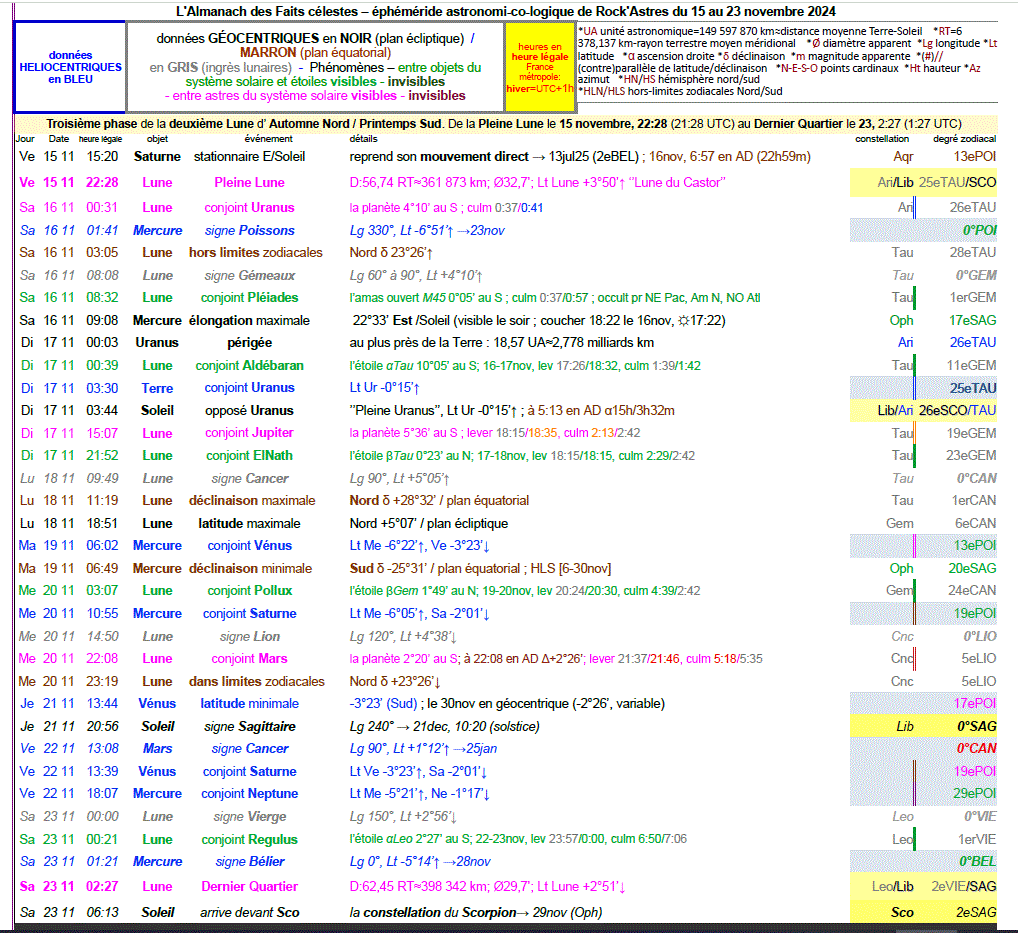Click the "degré zodiacal" column header

click(964, 139)
